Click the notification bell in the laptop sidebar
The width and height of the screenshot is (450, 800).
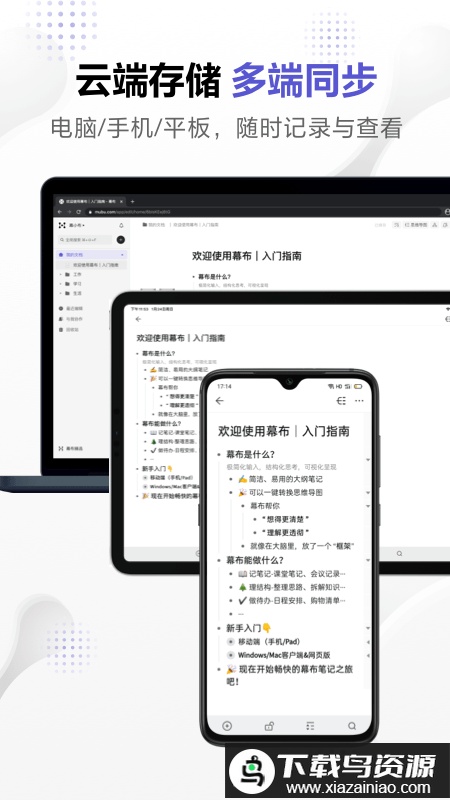pyautogui.click(x=121, y=225)
